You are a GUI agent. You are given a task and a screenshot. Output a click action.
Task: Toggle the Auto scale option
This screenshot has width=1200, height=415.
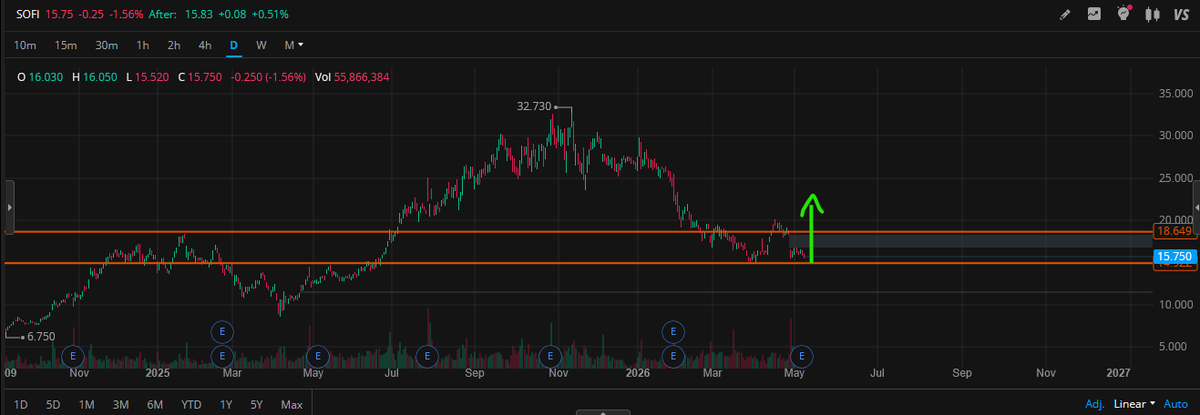pos(1176,404)
